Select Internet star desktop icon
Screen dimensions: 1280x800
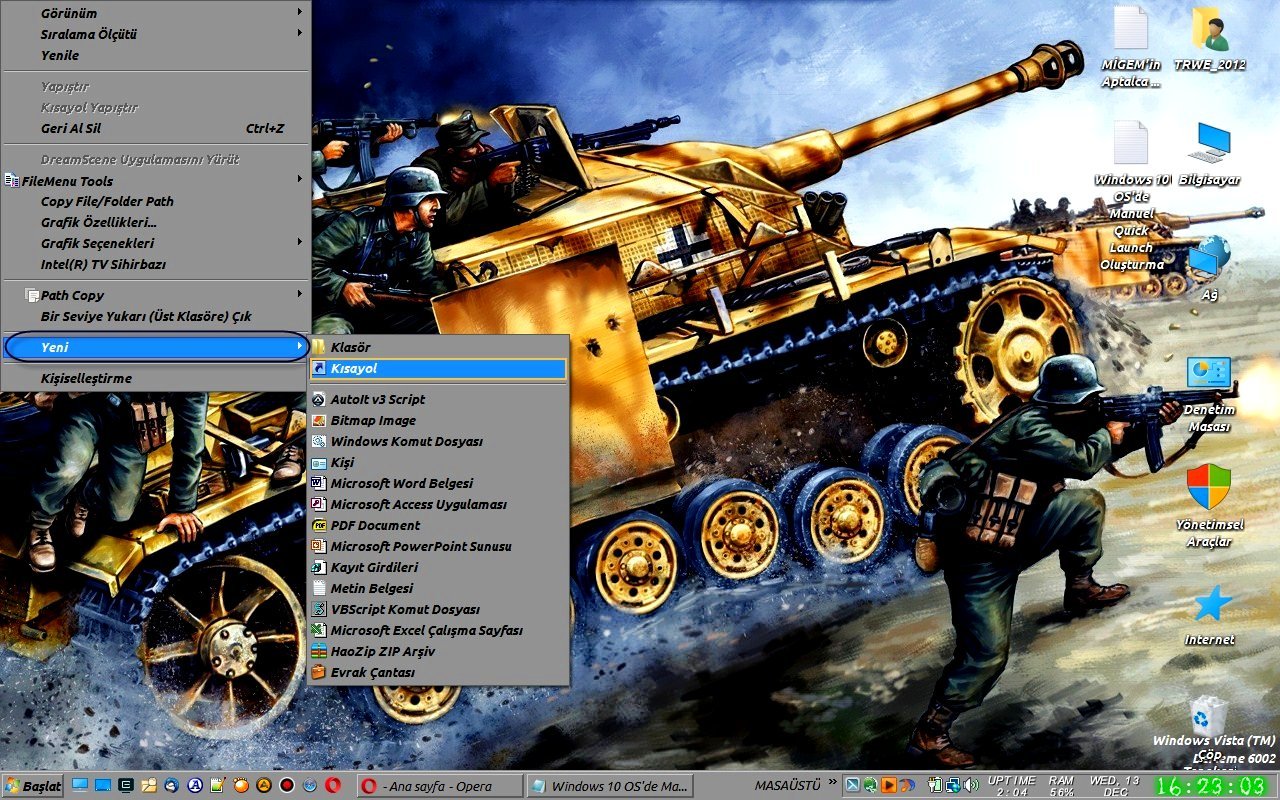(x=1211, y=615)
